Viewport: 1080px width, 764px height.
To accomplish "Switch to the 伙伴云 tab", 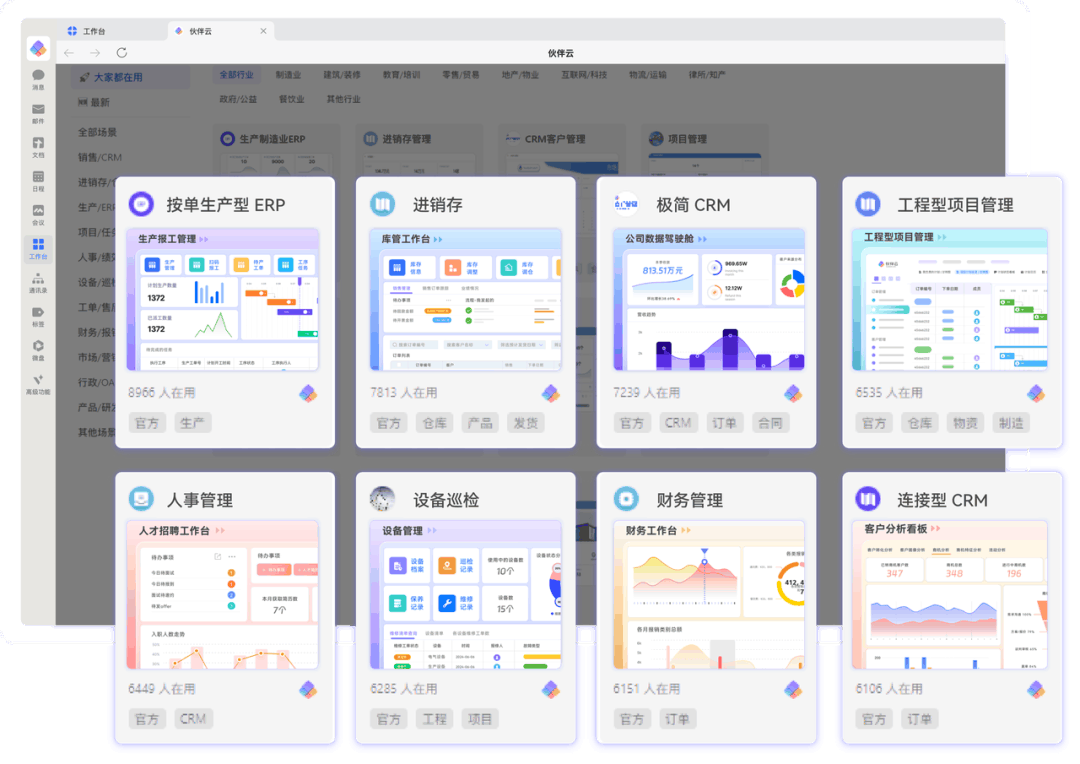I will click(x=220, y=31).
